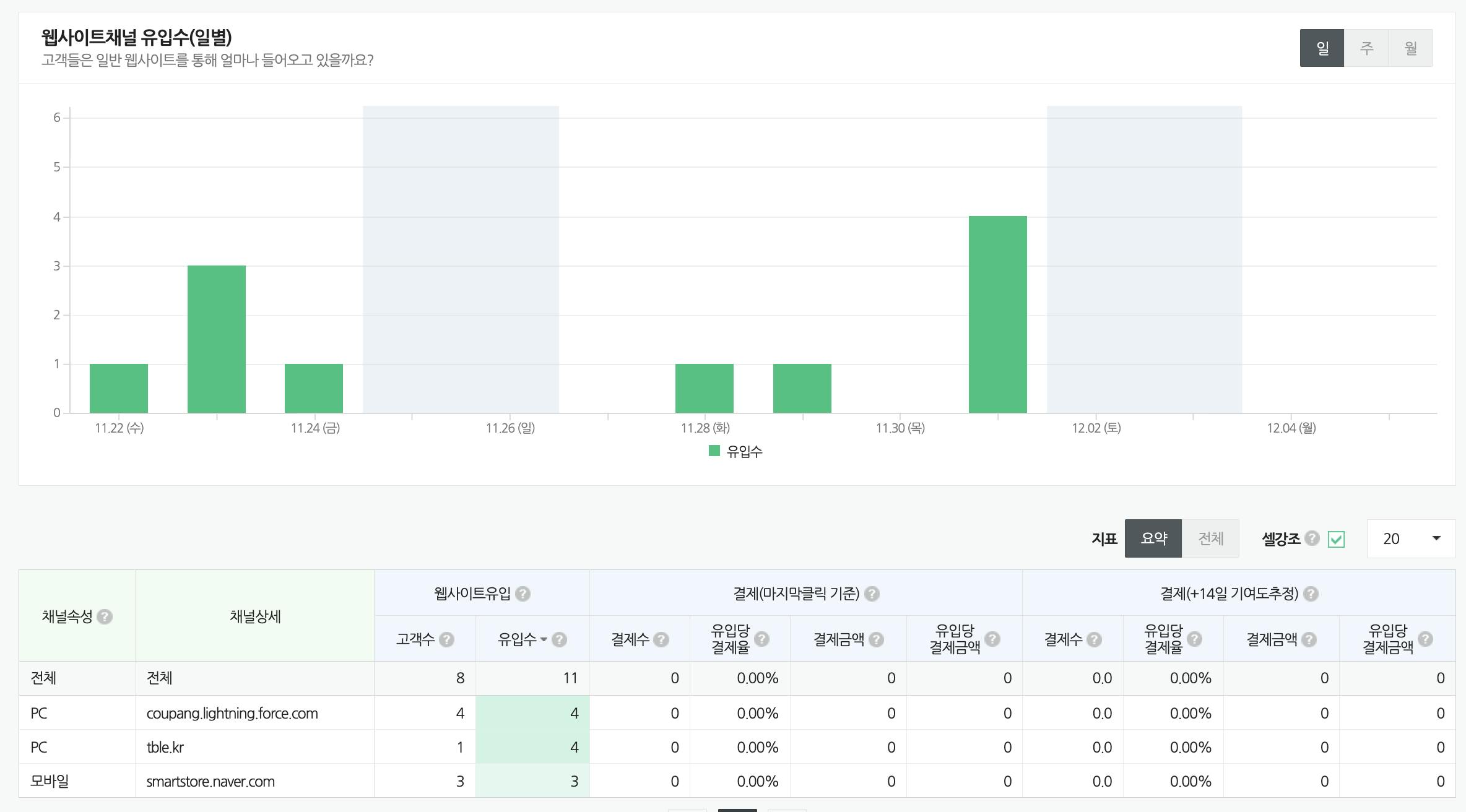
Task: Select the 일 (daily) view button
Action: pyautogui.click(x=1322, y=48)
